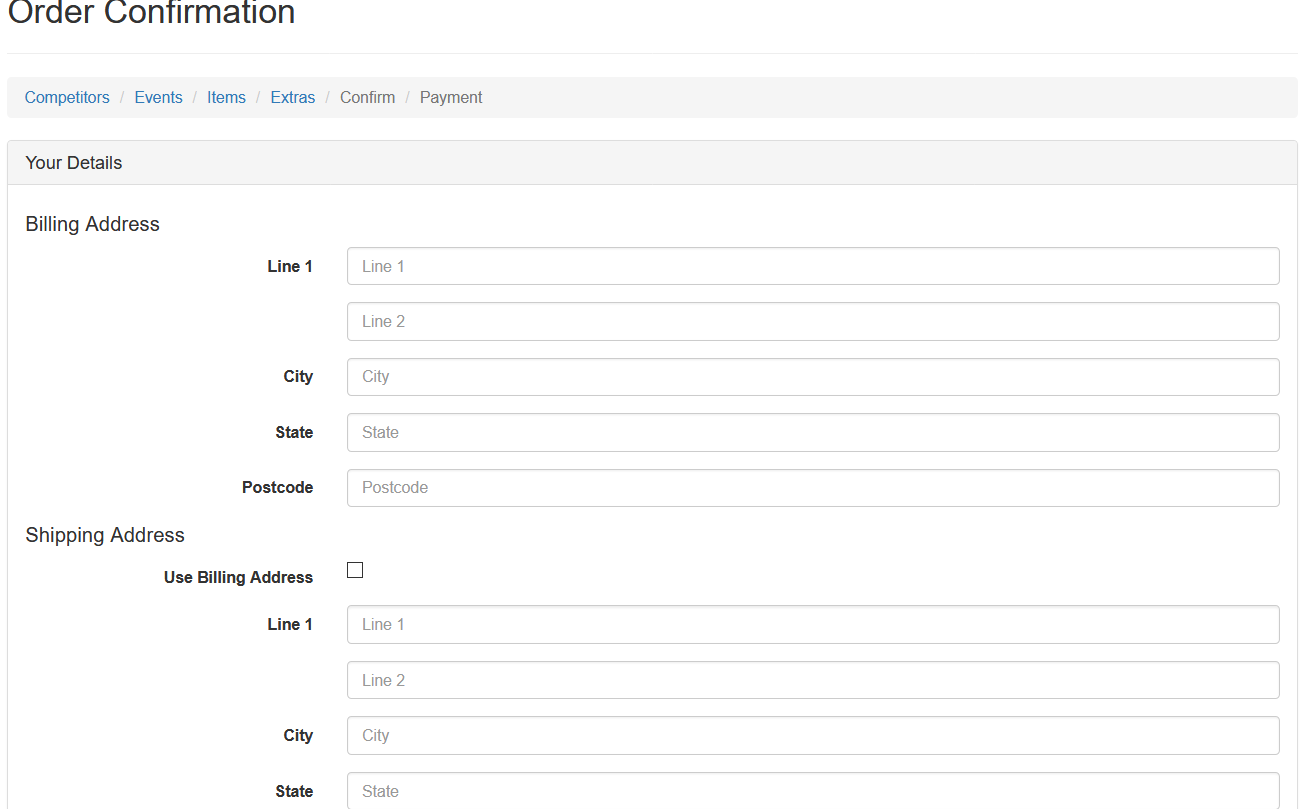The height and width of the screenshot is (809, 1308).
Task: Focus the Shipping Address Line 1 field
Action: (813, 624)
